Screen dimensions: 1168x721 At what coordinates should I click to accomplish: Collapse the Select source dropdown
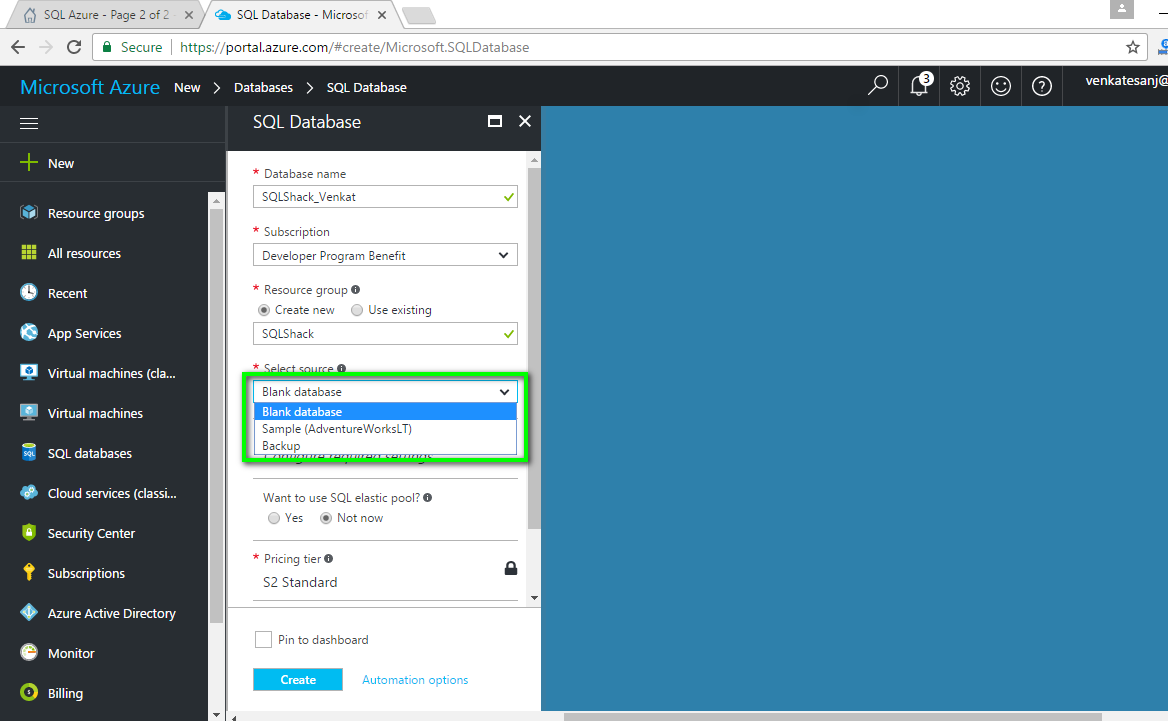(385, 392)
